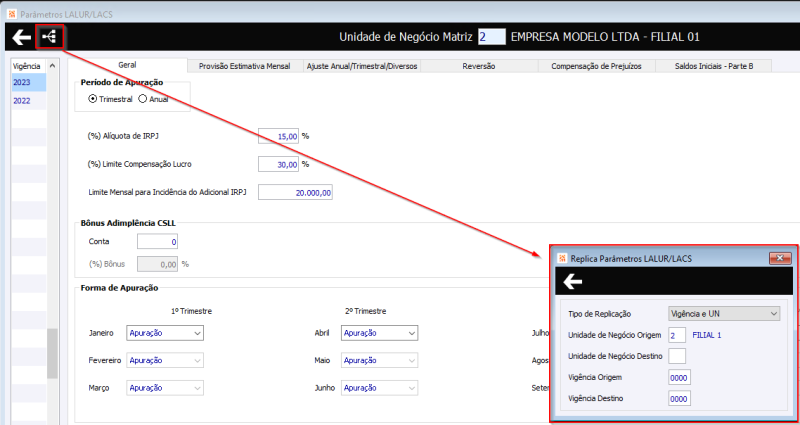The width and height of the screenshot is (800, 425).
Task: Click the (%) Bônus field
Action: coord(157,264)
